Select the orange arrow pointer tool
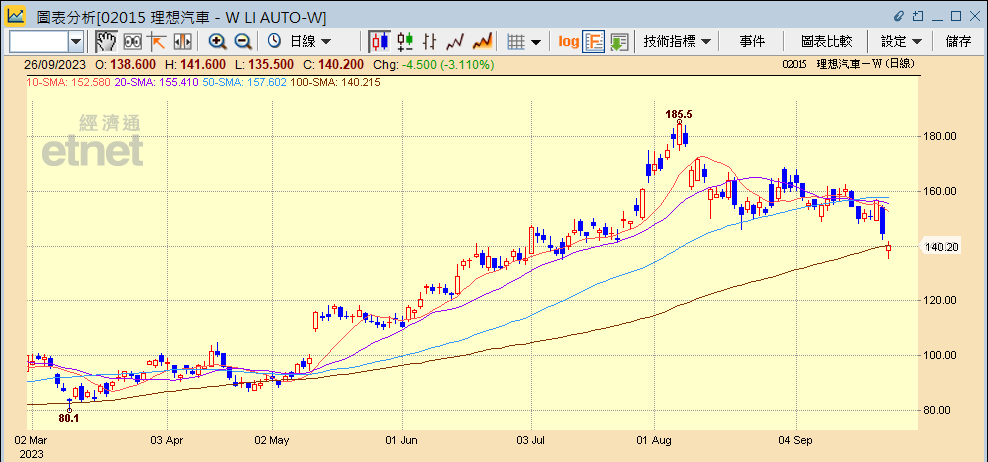The width and height of the screenshot is (988, 462). (157, 41)
